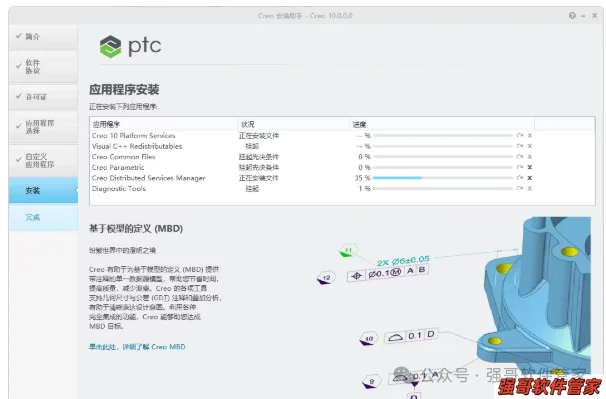
Task: Click the window title Creo 安装助手 - Creo 10.0.0.0
Action: [305, 16]
